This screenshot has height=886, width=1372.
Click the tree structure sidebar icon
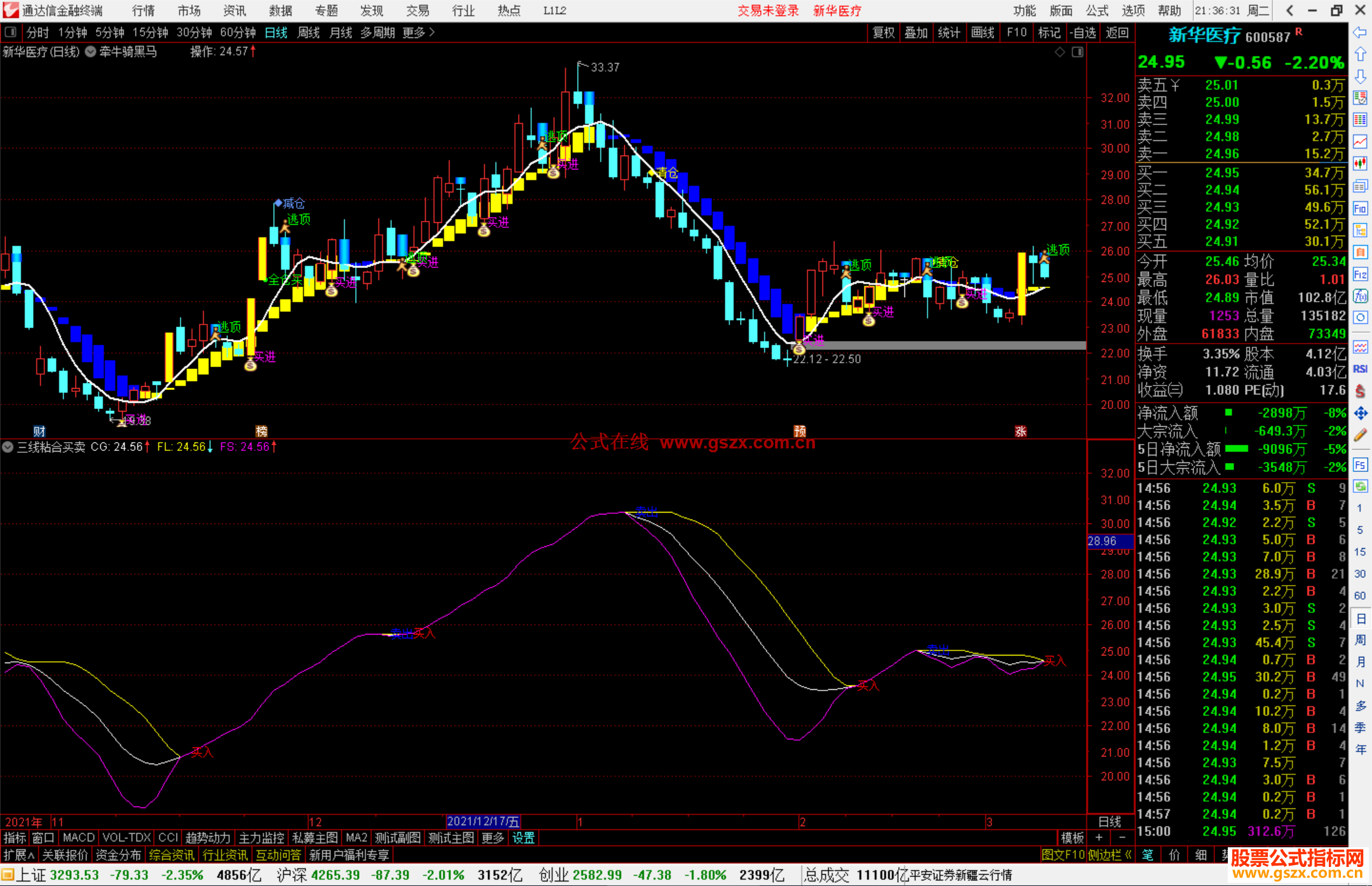[1360, 230]
